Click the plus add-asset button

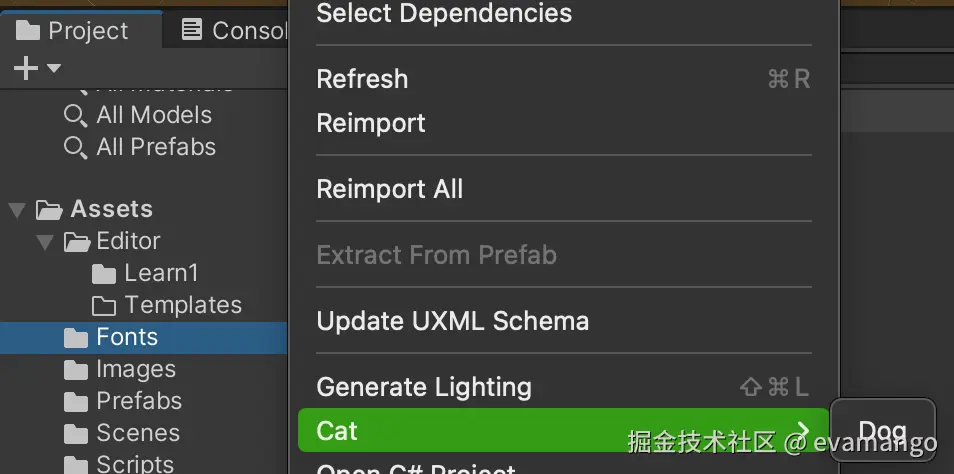[x=26, y=68]
